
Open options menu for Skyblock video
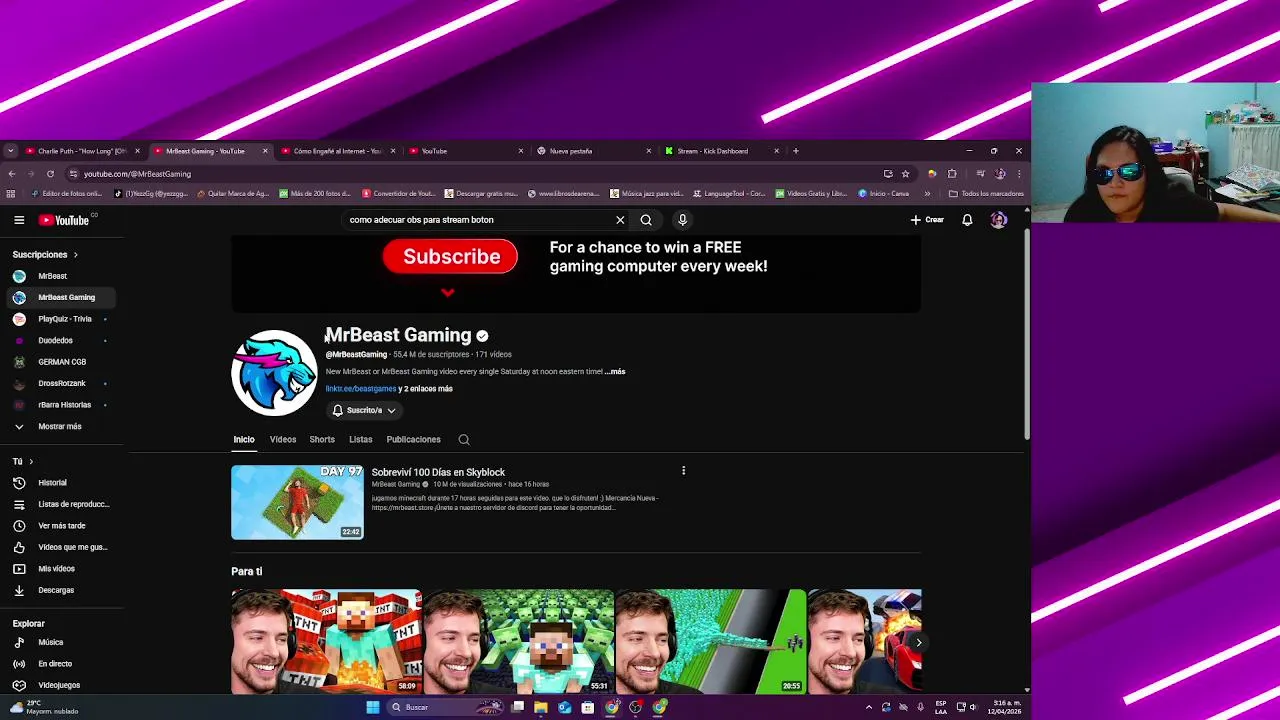coord(683,471)
